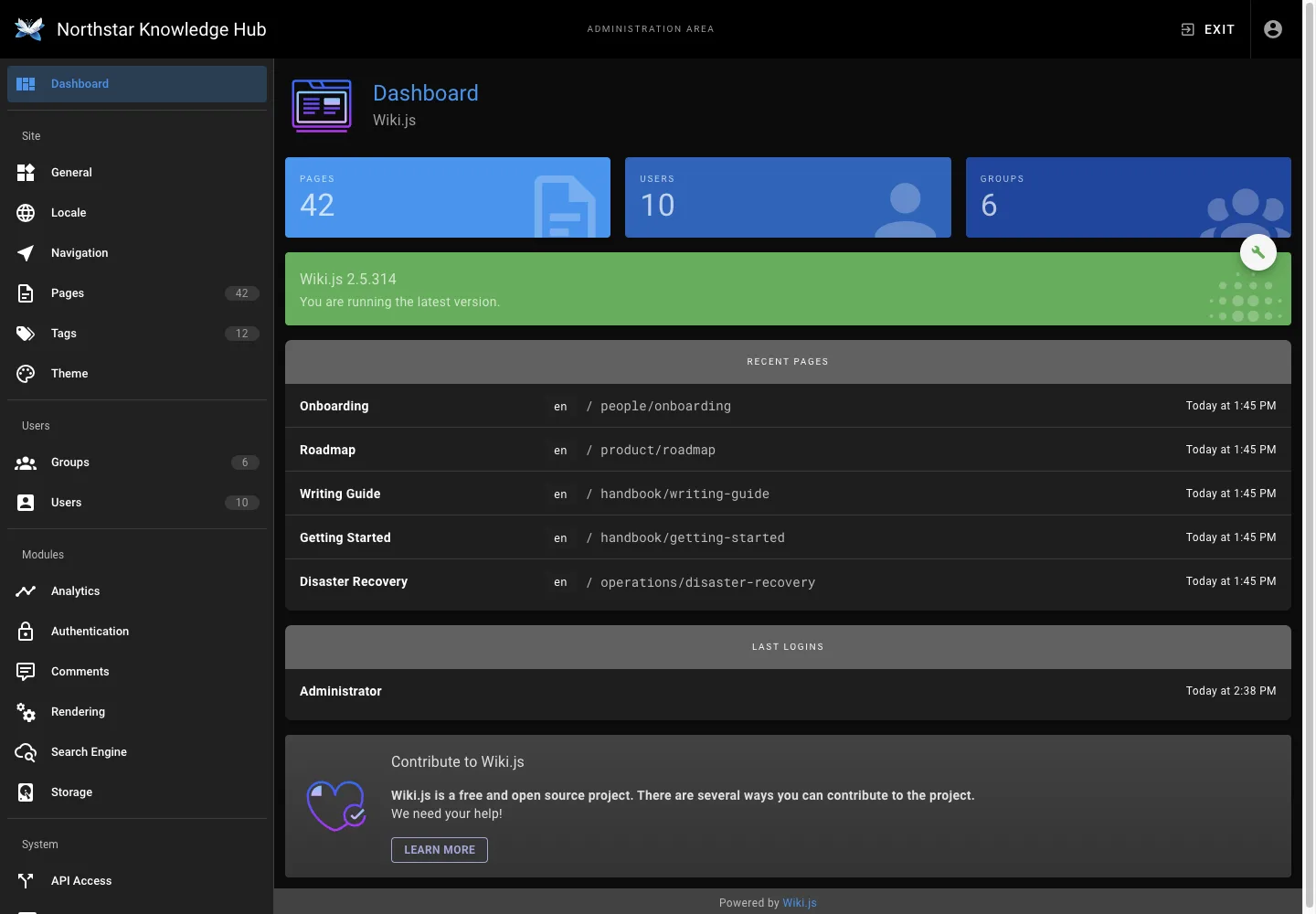Open Search Engine module
Screen dimensions: 1316x914
[x=137, y=752]
